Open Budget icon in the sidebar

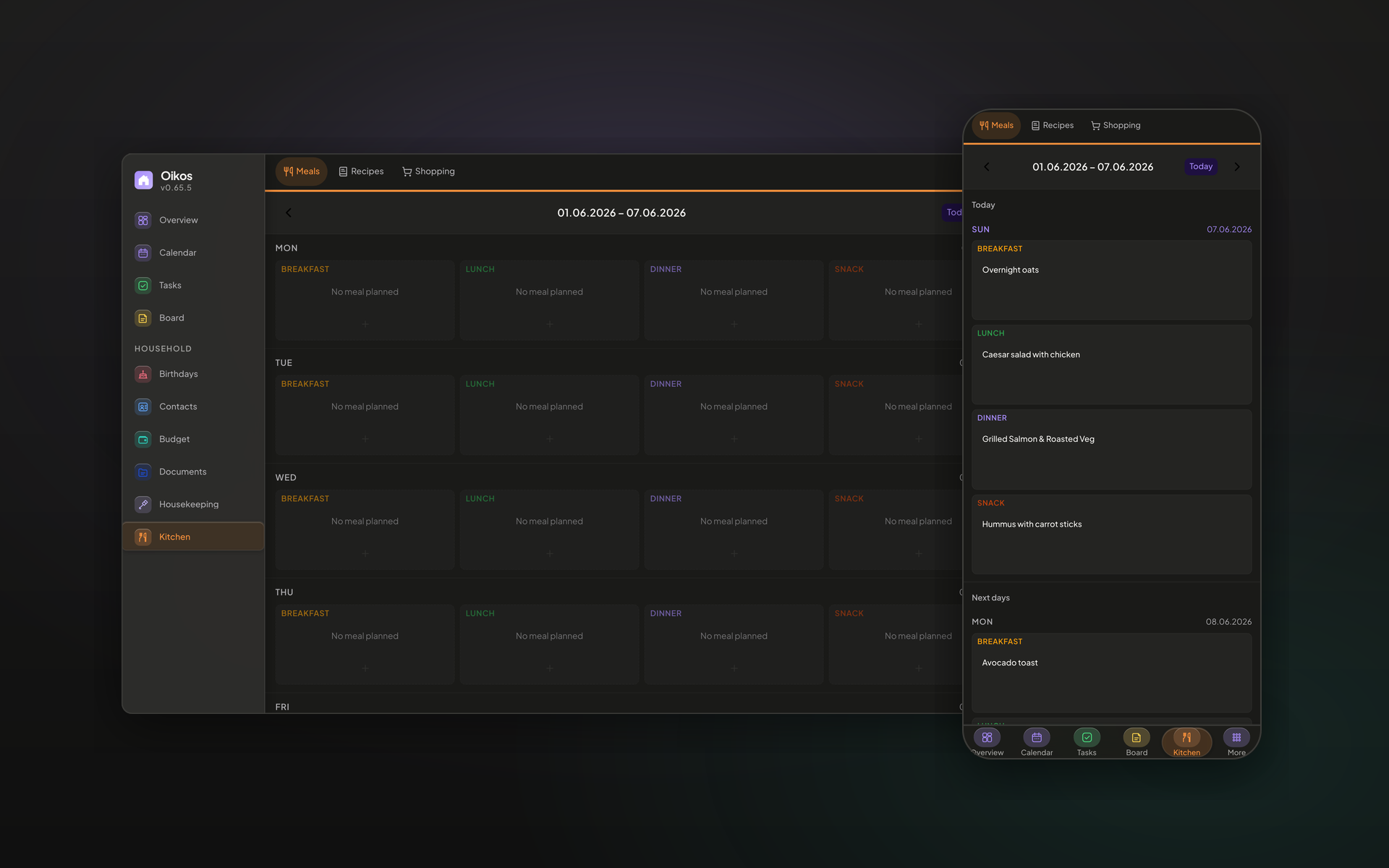[x=143, y=439]
